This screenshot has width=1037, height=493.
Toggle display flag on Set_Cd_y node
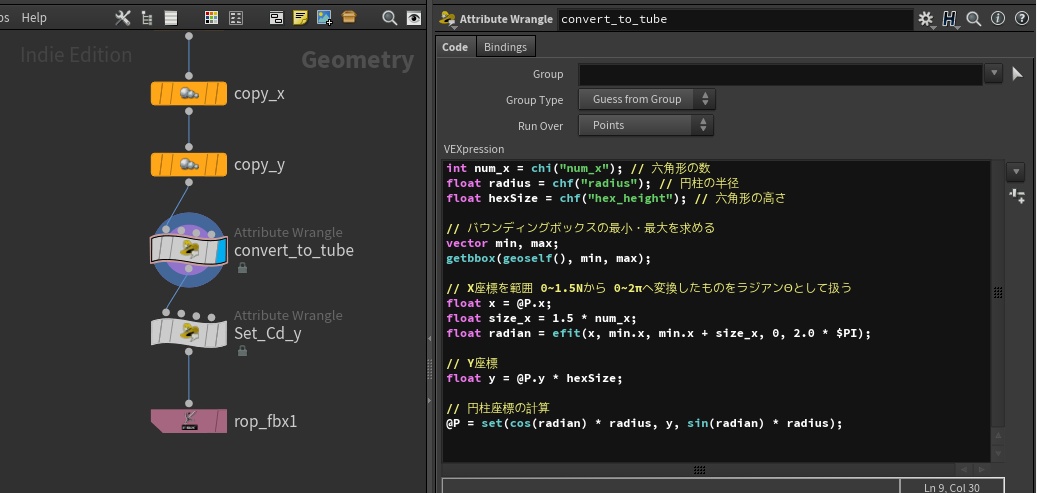click(x=220, y=333)
